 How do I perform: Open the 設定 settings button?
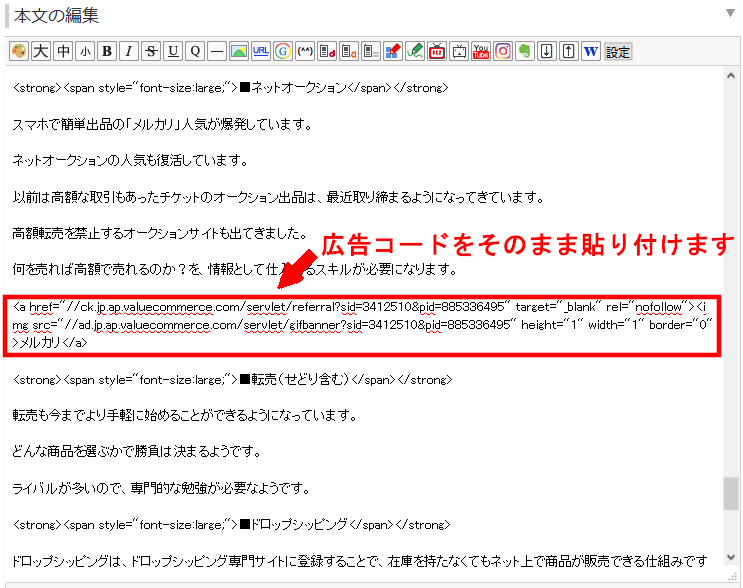(618, 51)
